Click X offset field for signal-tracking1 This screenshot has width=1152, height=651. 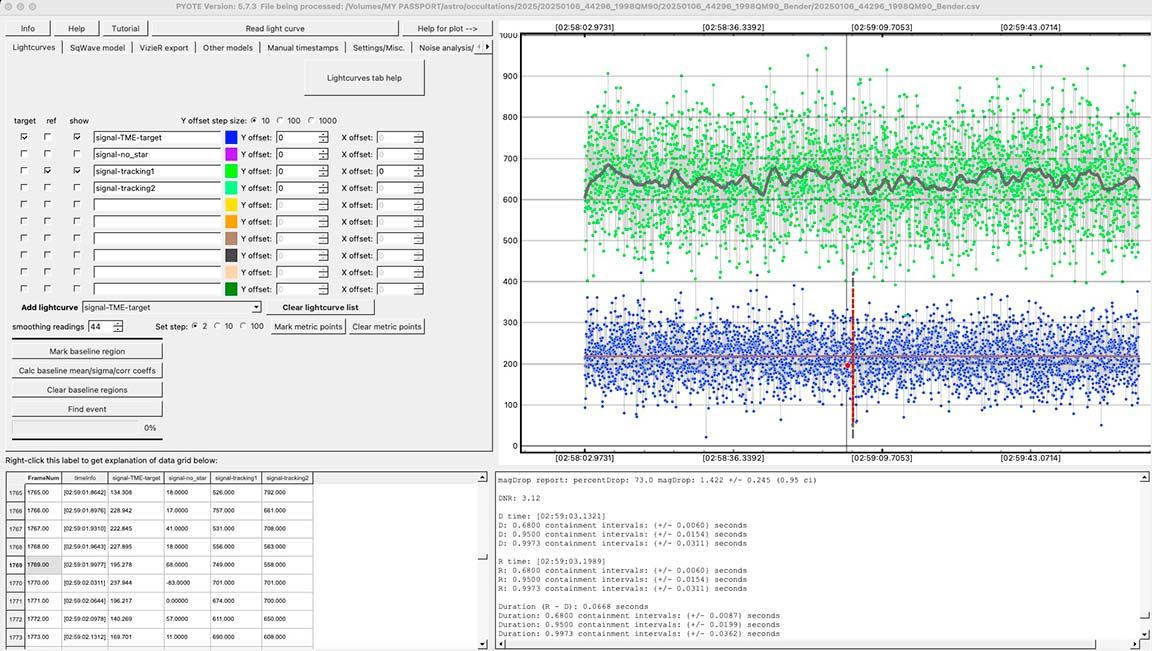click(x=395, y=171)
